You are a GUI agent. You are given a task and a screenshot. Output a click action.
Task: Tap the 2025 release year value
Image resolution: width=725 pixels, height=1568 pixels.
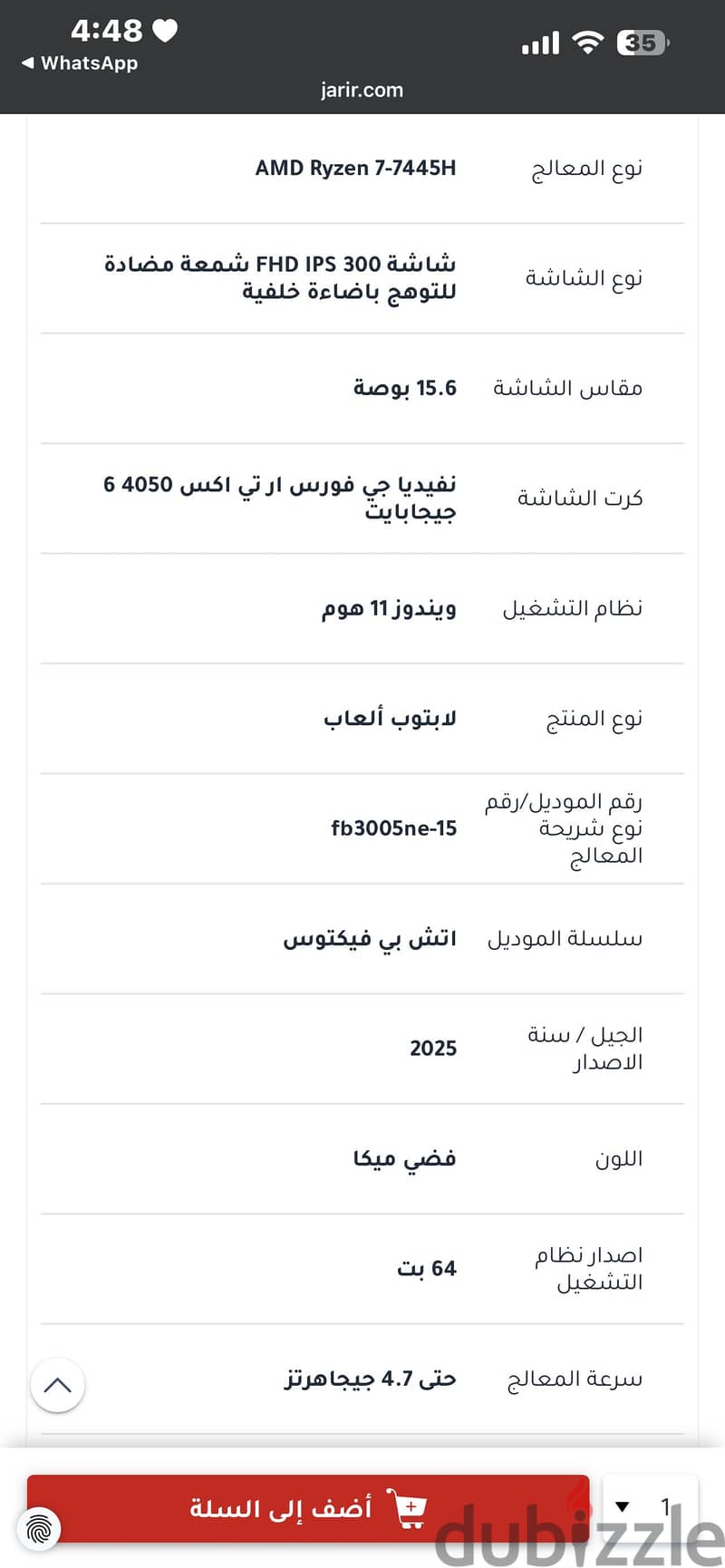(433, 1049)
